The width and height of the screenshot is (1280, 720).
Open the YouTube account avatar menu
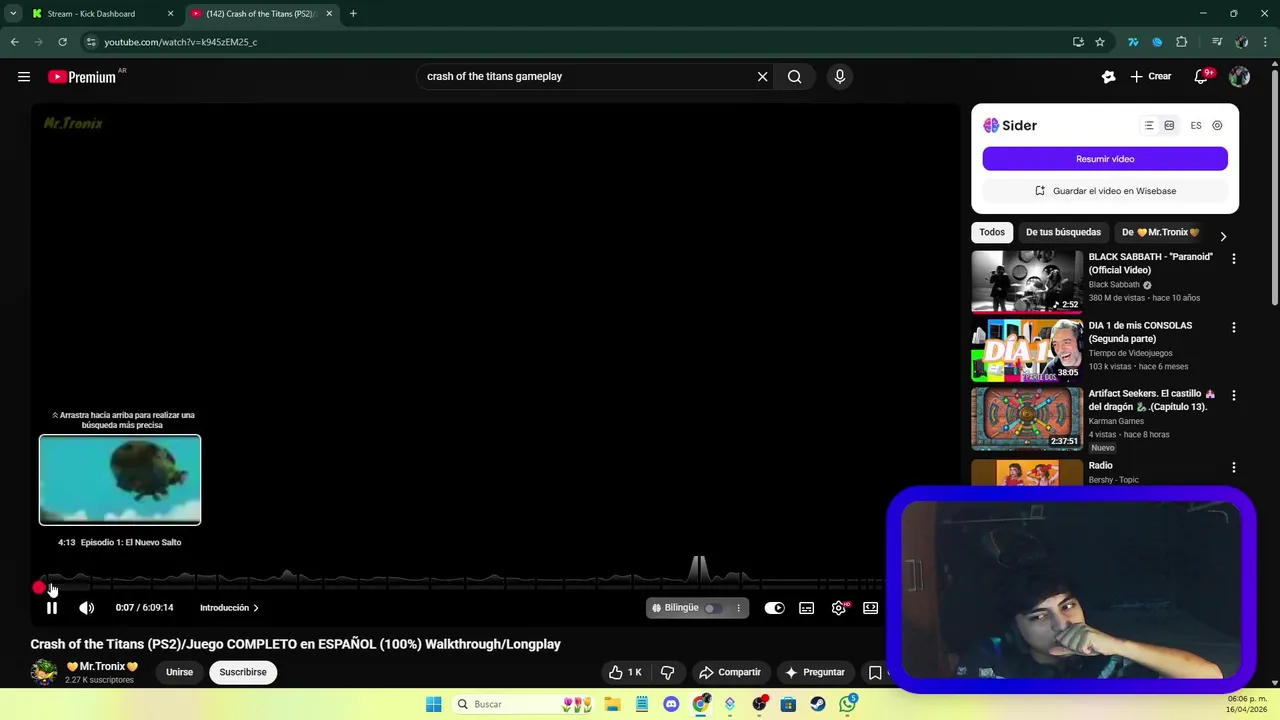pyautogui.click(x=1239, y=76)
